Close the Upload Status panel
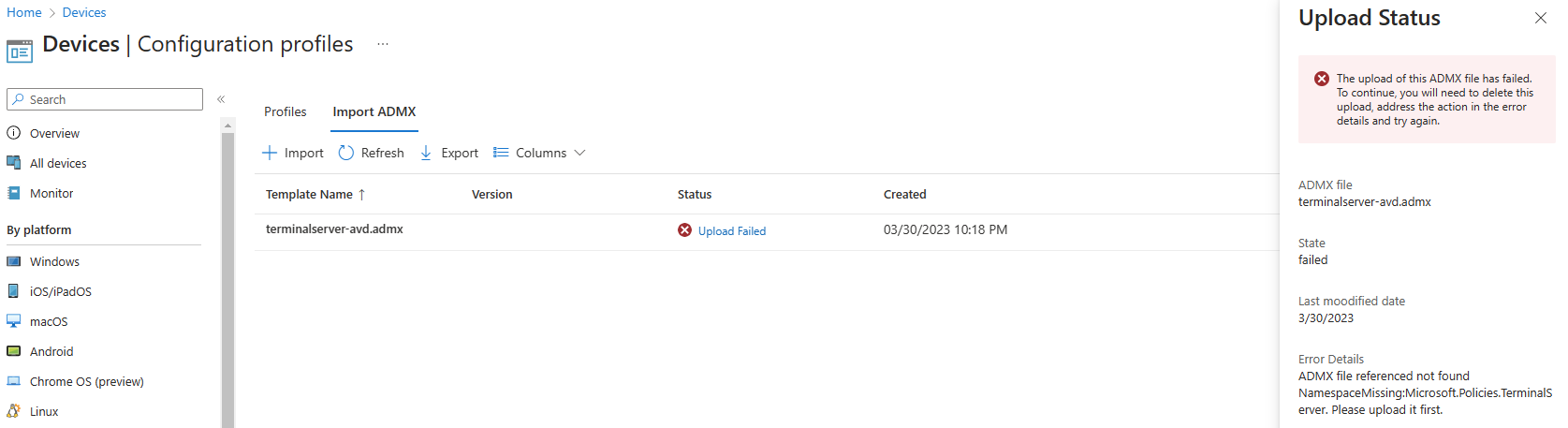The image size is (1568, 428). [x=1540, y=18]
